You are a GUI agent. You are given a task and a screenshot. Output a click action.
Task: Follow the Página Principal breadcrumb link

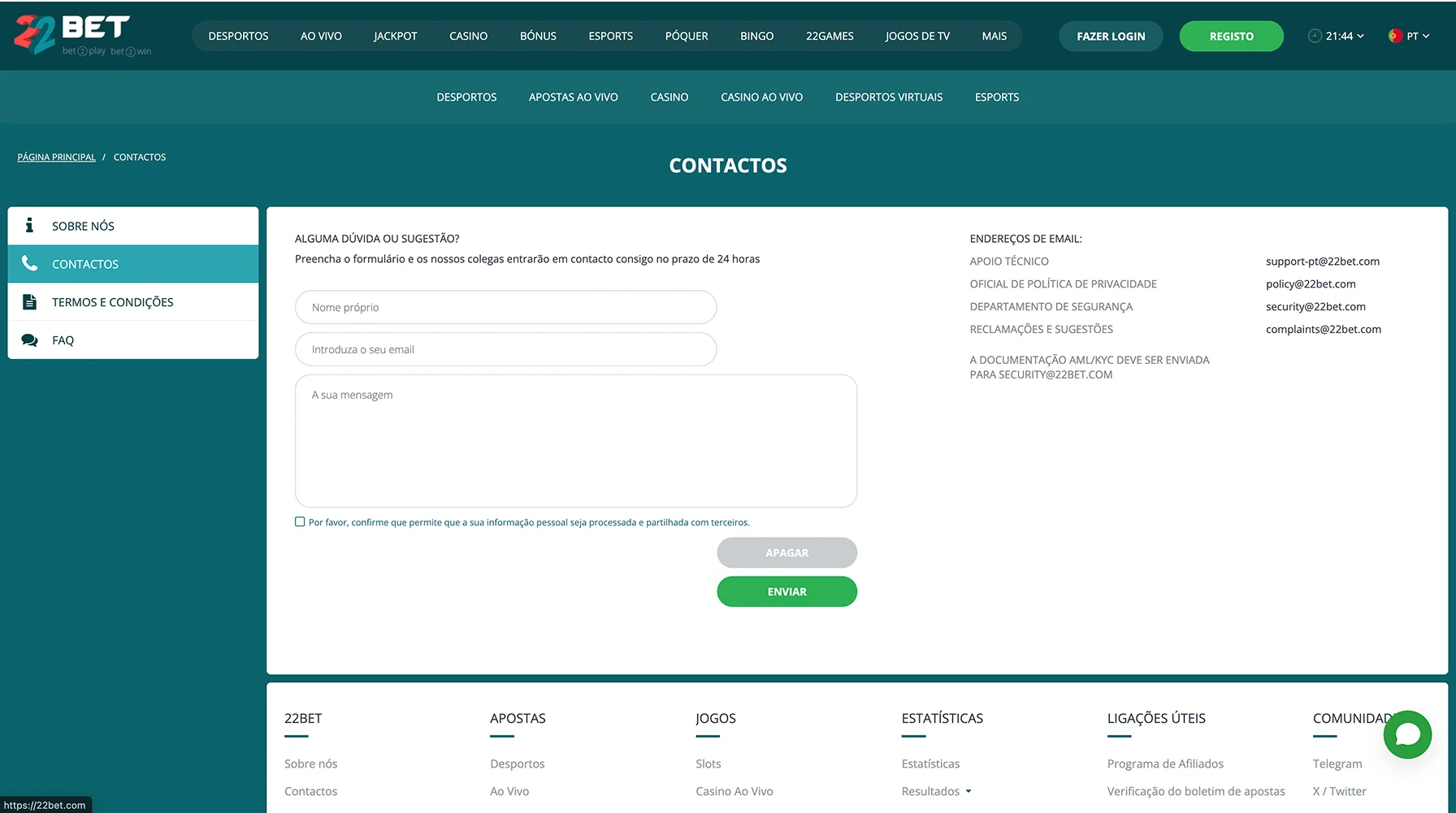click(x=56, y=157)
